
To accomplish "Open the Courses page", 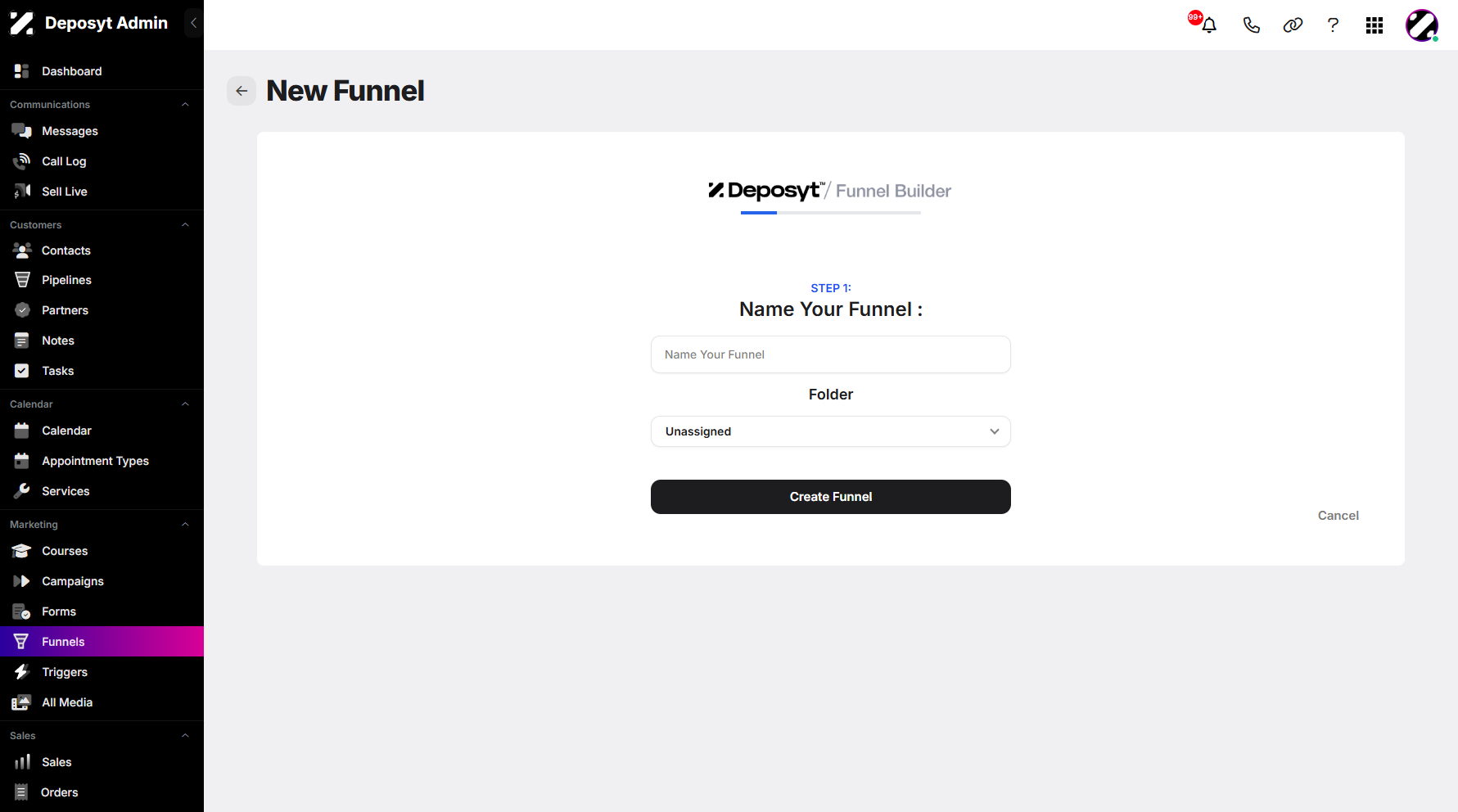I will [102, 551].
